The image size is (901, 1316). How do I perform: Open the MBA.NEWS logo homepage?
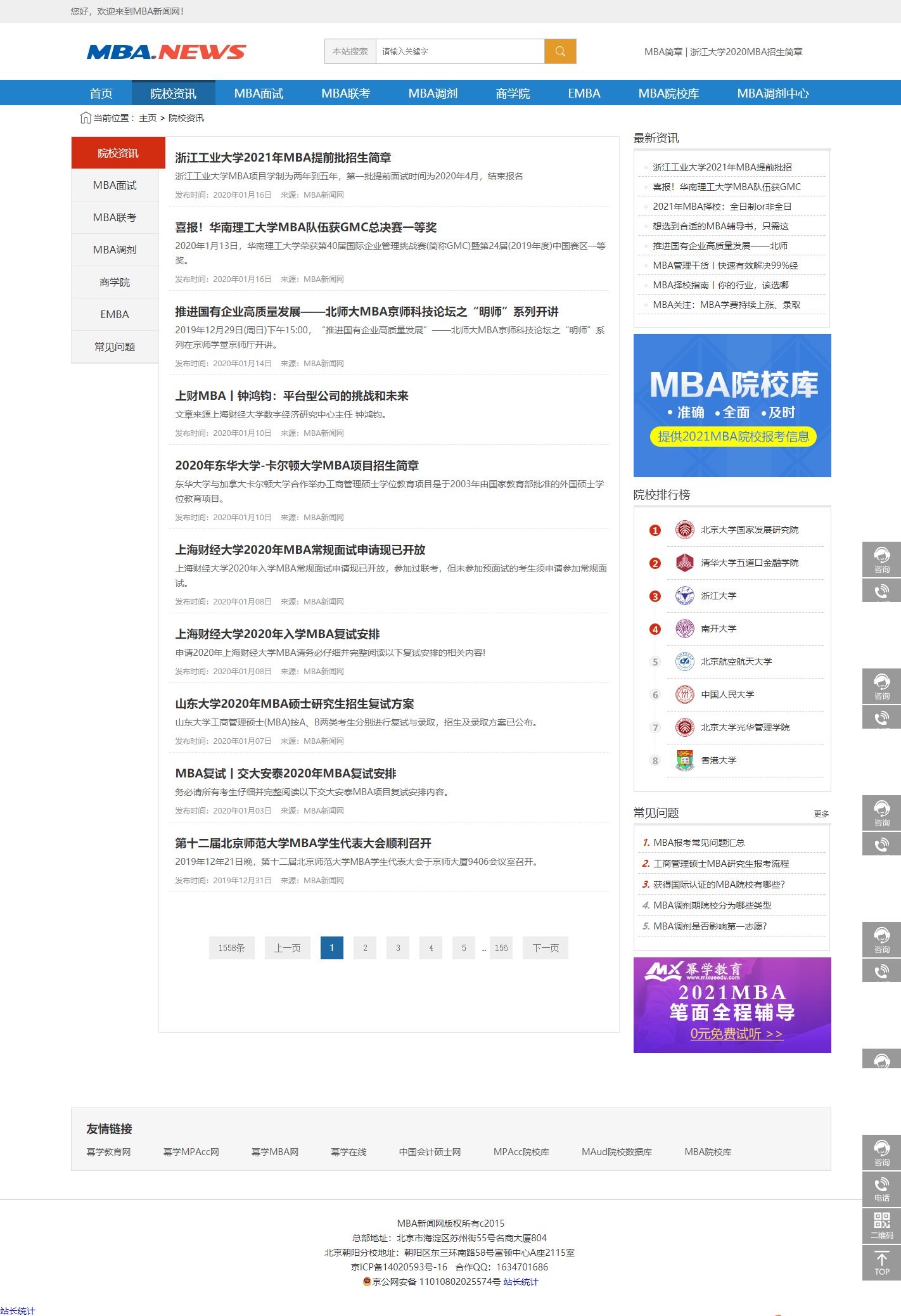(167, 52)
